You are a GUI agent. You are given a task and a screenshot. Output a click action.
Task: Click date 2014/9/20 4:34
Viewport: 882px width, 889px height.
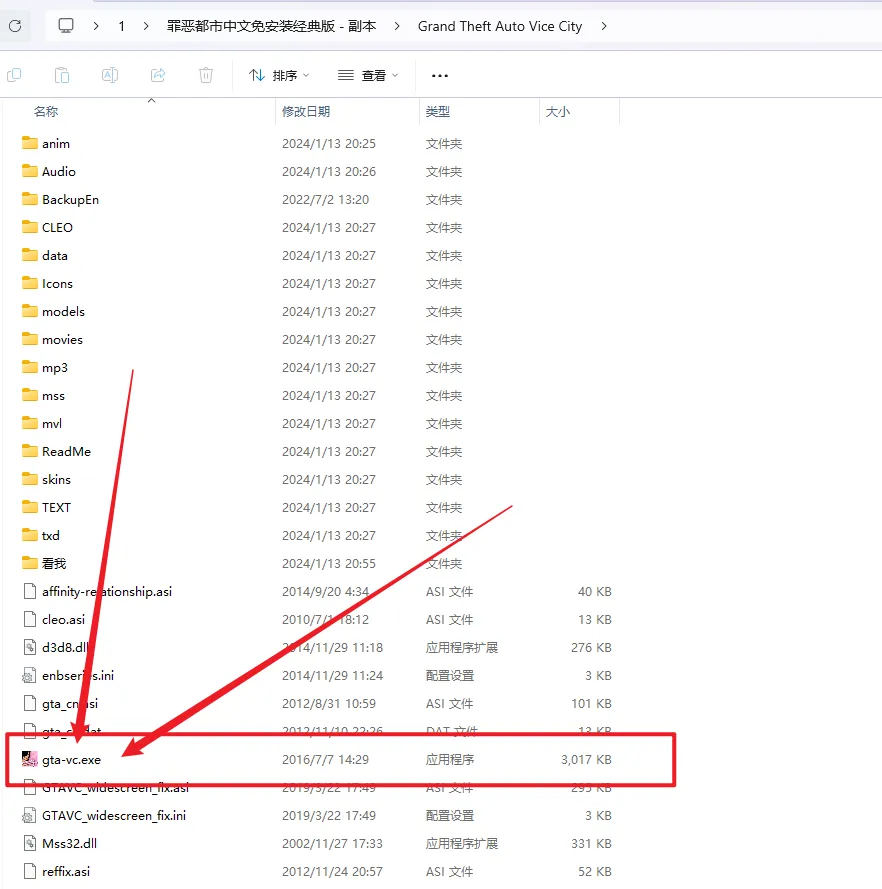click(x=325, y=592)
